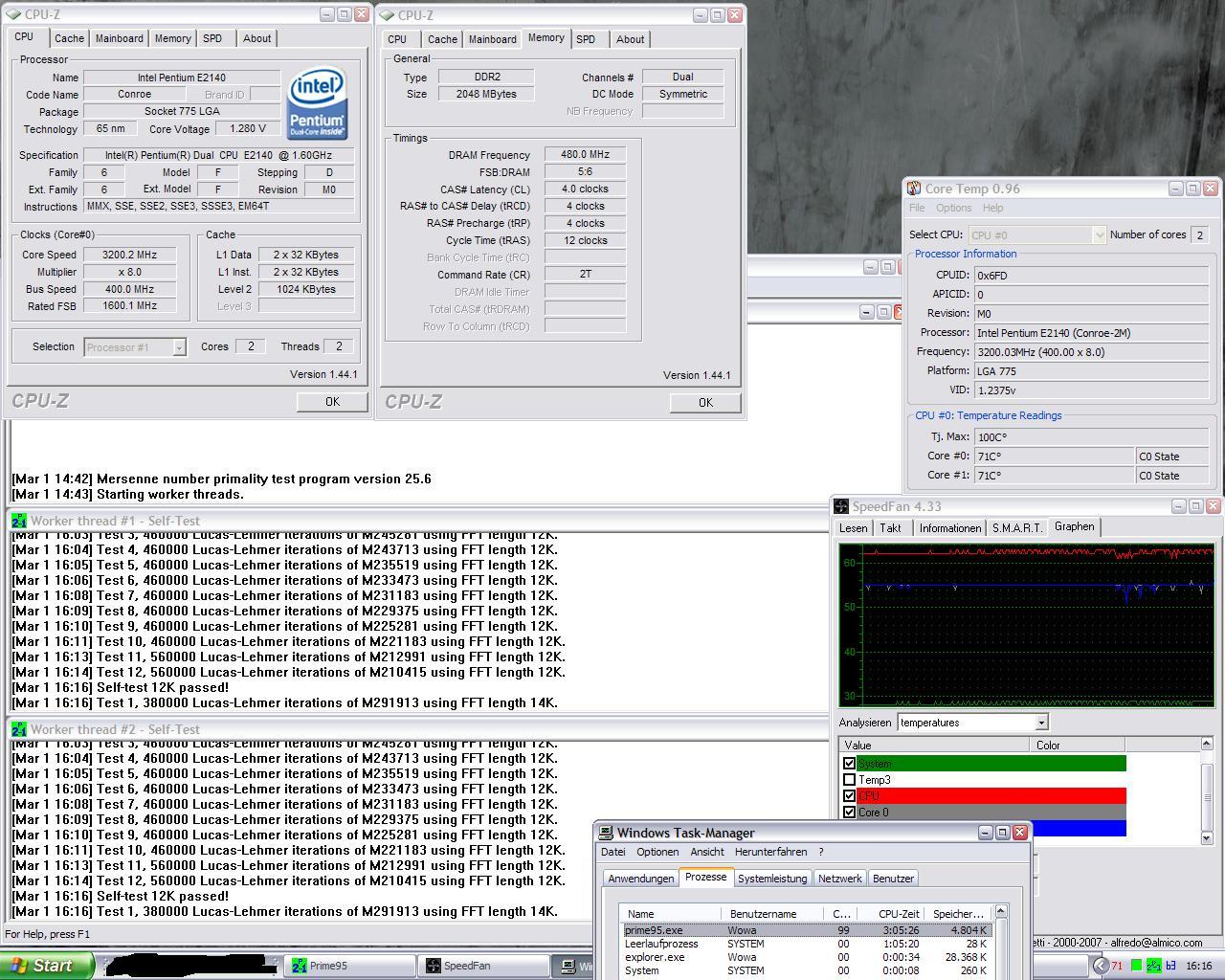
Task: Switch to Mainboard tab in left CPU-Z
Action: point(120,38)
